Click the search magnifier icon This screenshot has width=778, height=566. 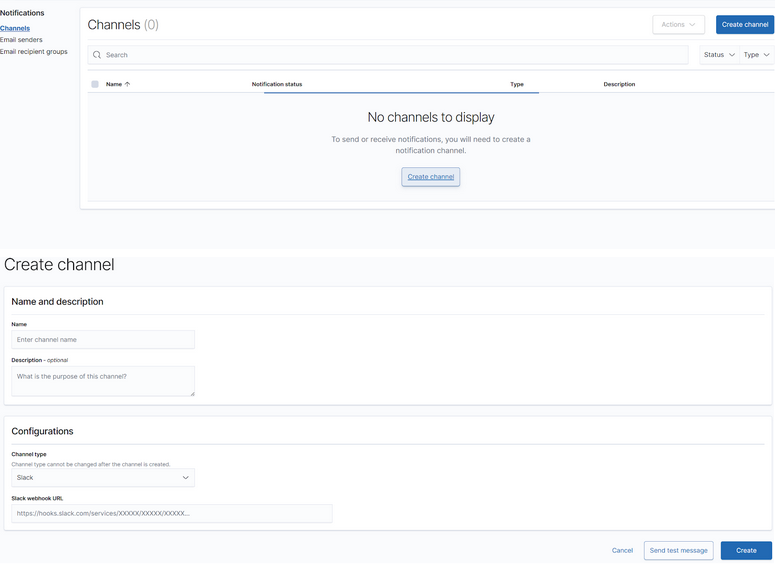click(x=97, y=55)
